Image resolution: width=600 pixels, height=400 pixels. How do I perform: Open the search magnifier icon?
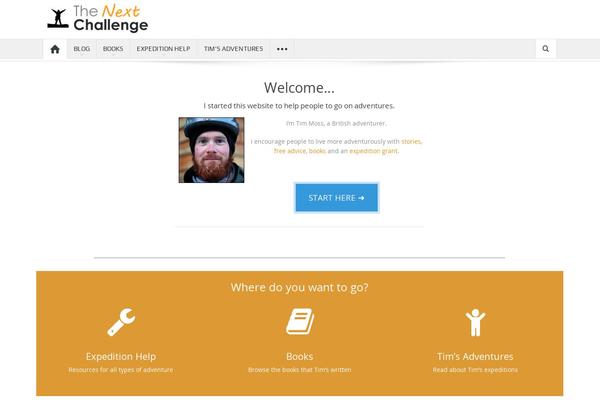pos(546,49)
